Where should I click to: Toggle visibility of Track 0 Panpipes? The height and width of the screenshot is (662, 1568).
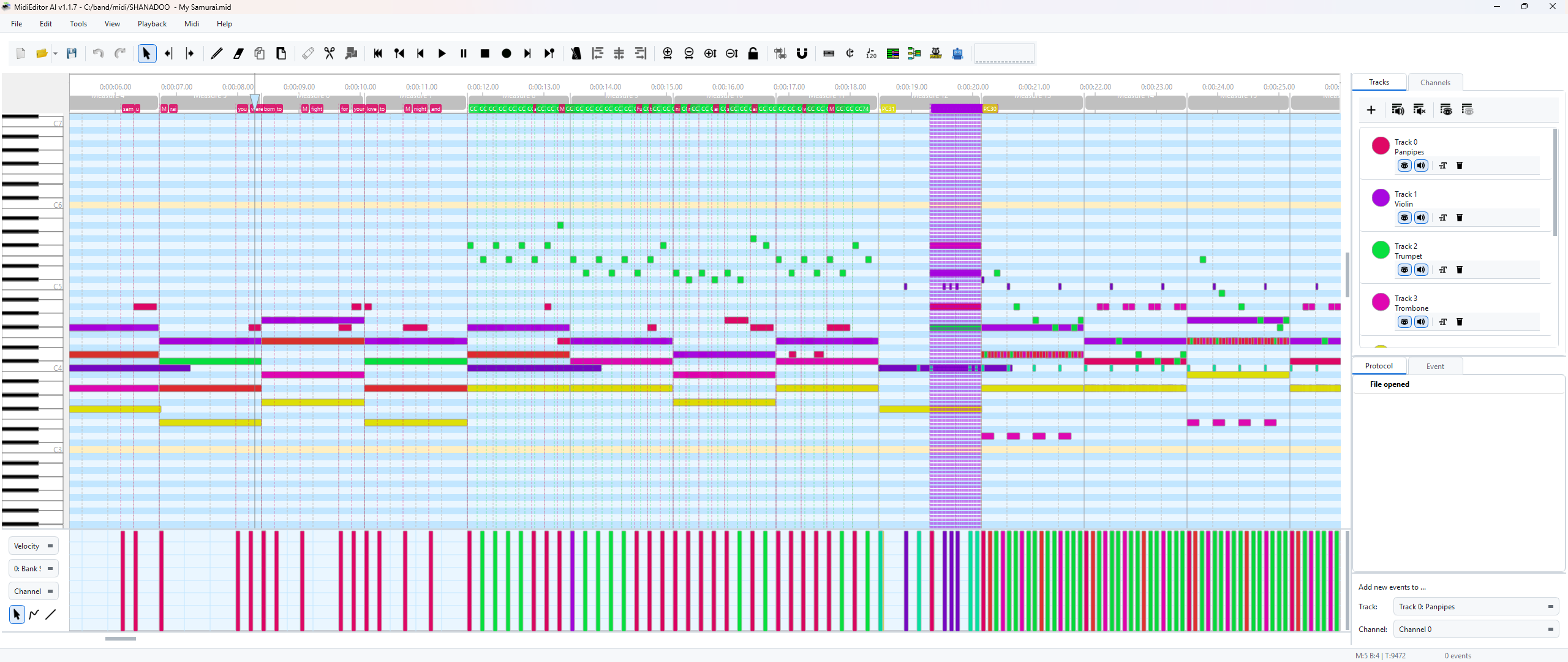coord(1404,165)
